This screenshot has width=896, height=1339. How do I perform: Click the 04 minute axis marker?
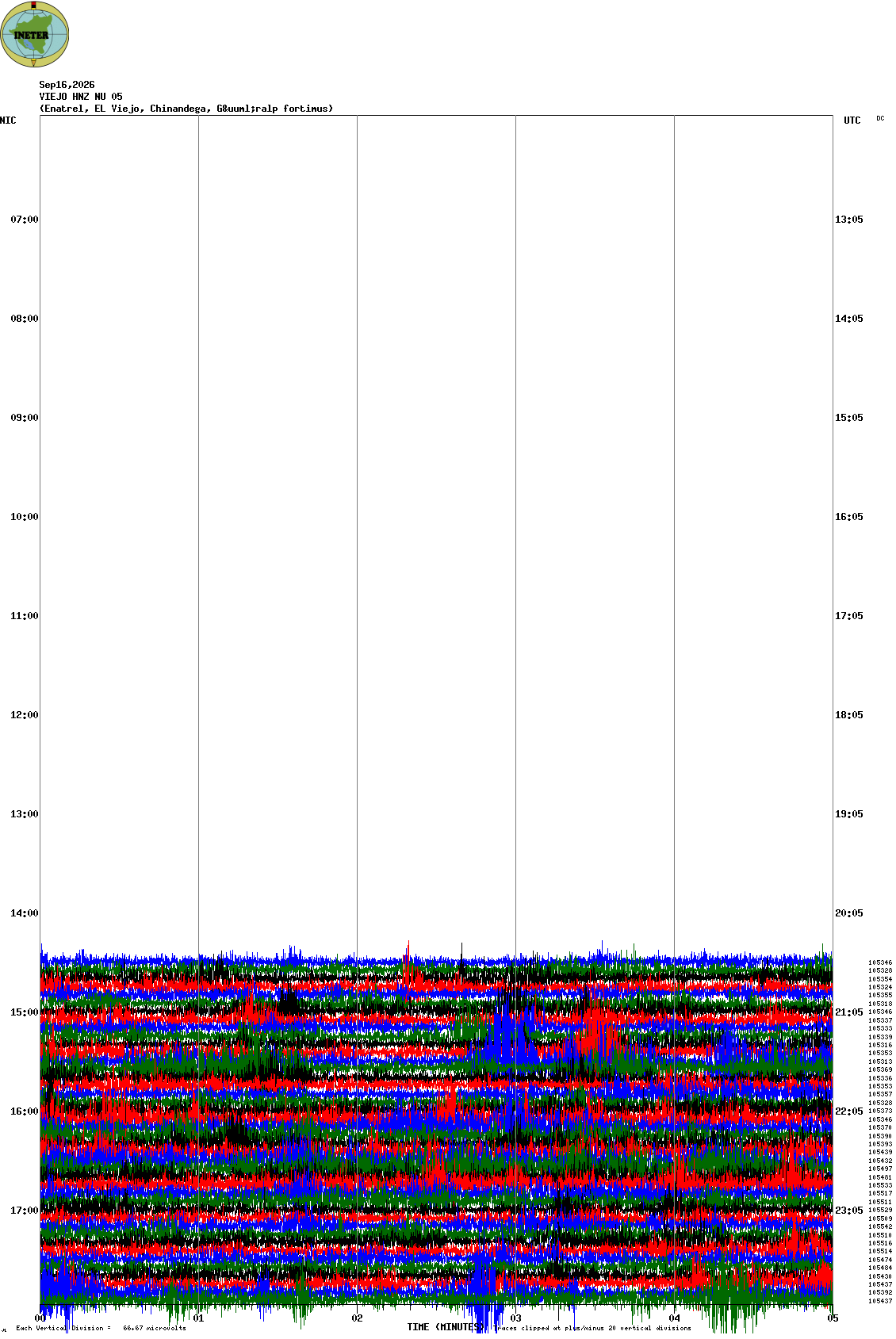675,1318
